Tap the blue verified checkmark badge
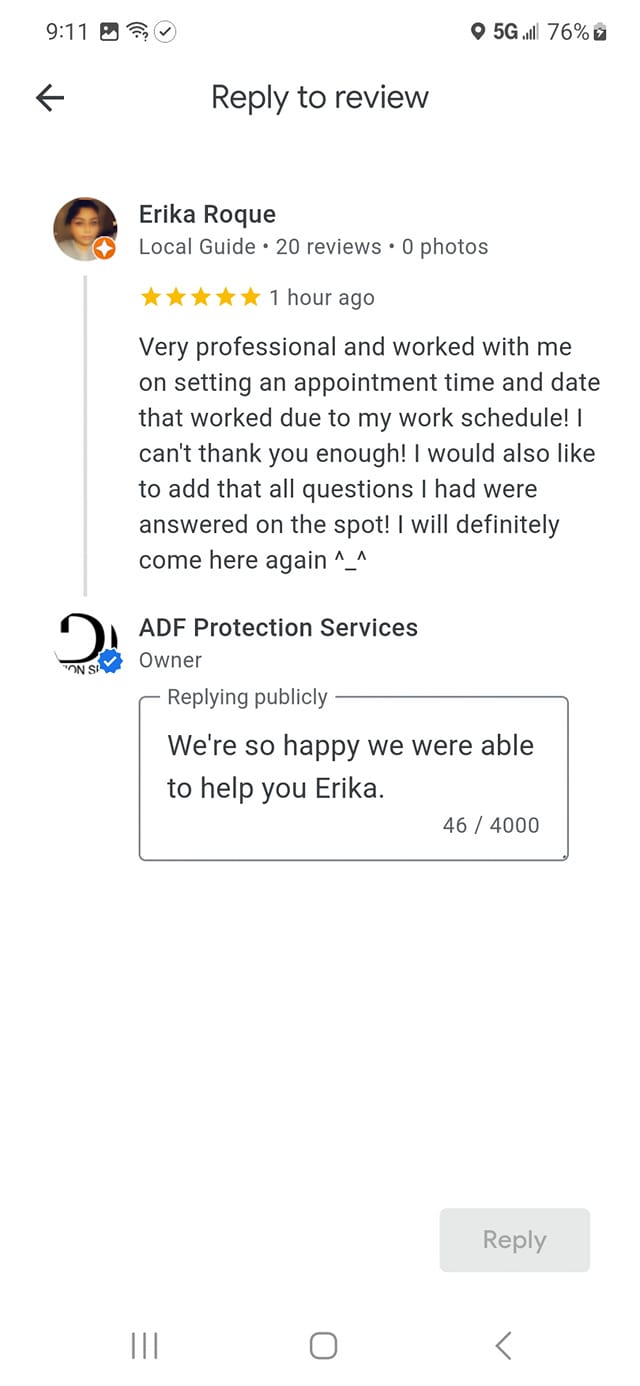 click(x=111, y=661)
